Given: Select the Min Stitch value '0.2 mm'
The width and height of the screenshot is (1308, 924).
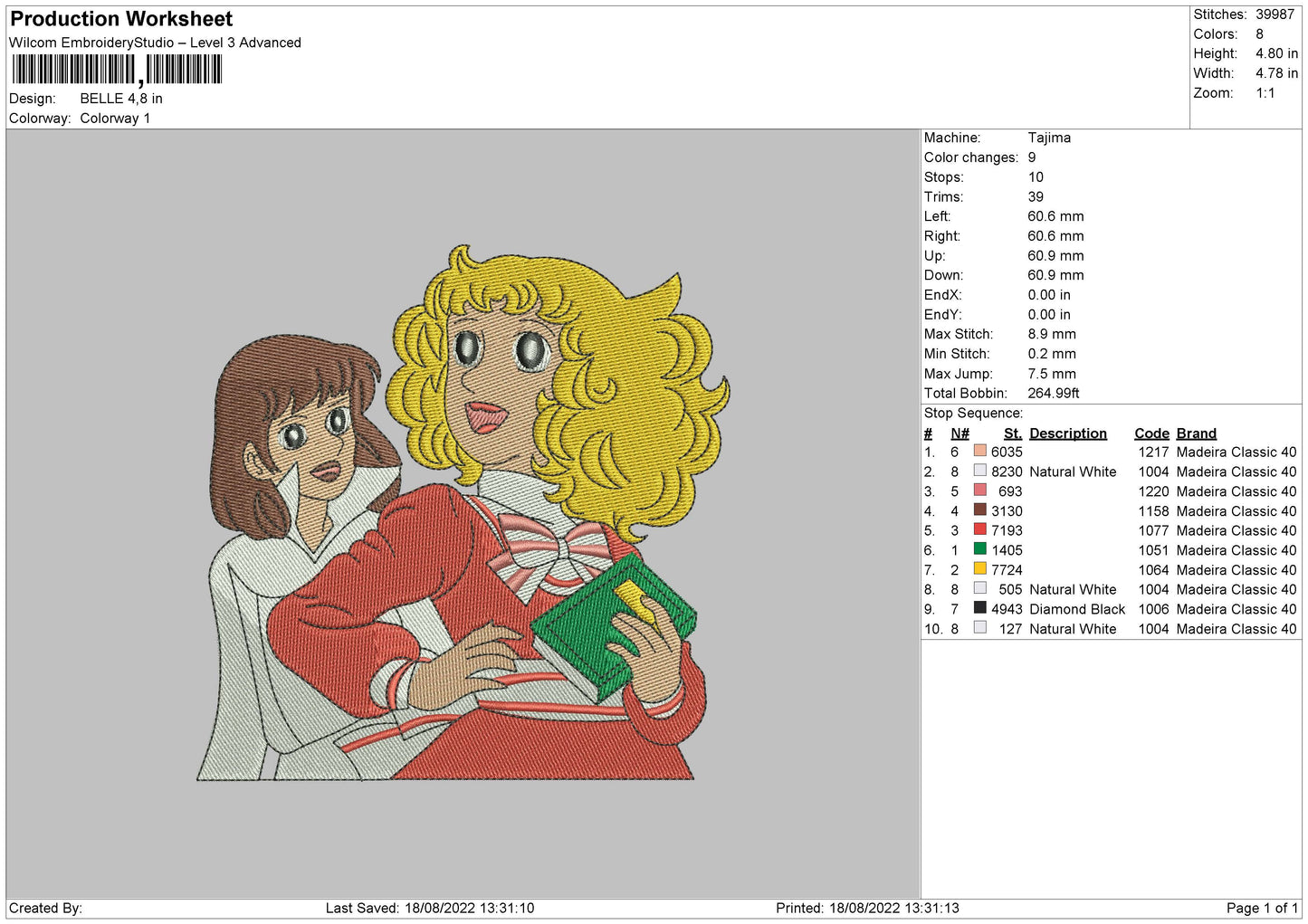Looking at the screenshot, I should coord(1052,354).
